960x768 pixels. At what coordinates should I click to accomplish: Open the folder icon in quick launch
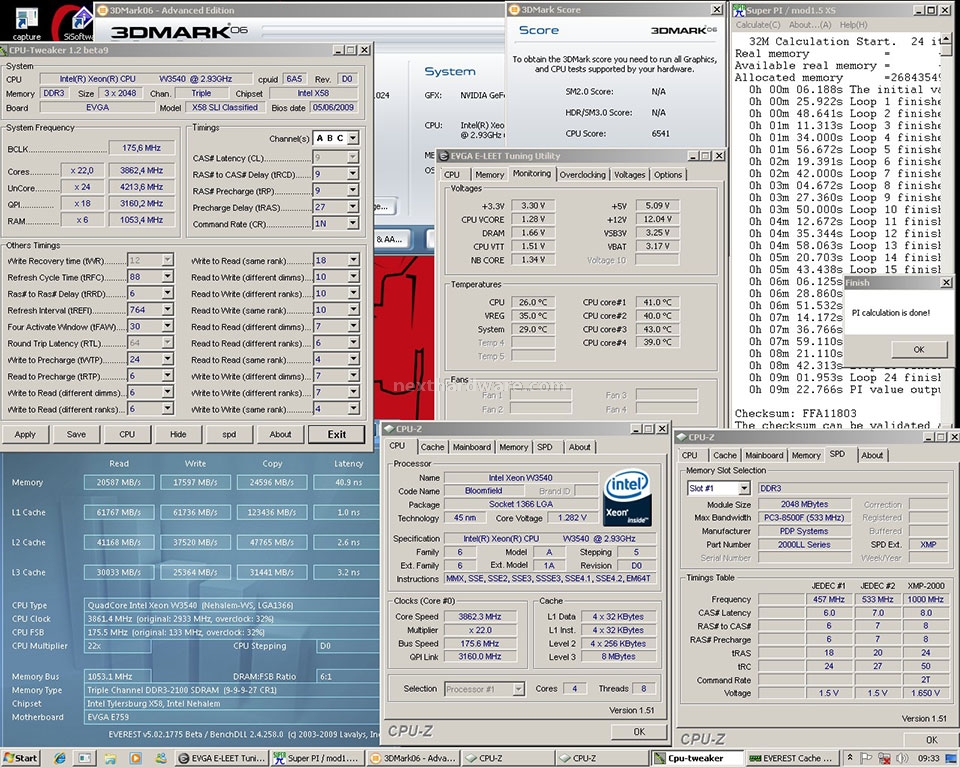coord(110,758)
